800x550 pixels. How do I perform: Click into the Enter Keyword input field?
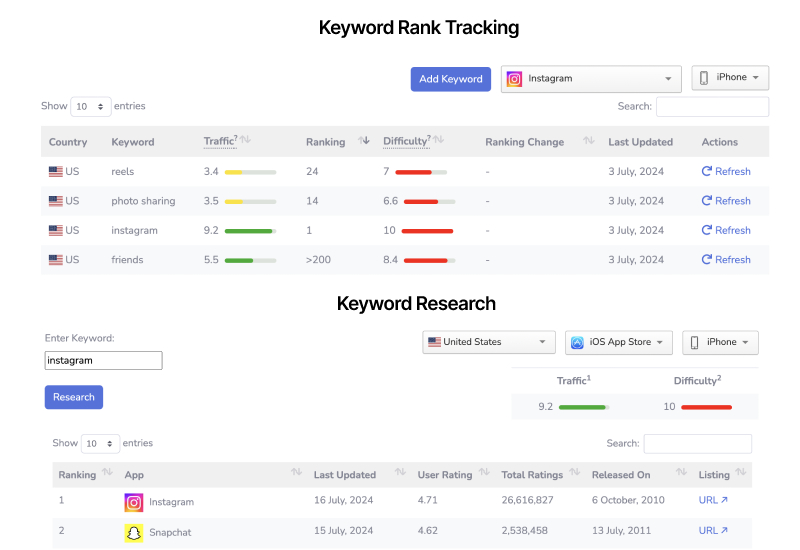(104, 360)
